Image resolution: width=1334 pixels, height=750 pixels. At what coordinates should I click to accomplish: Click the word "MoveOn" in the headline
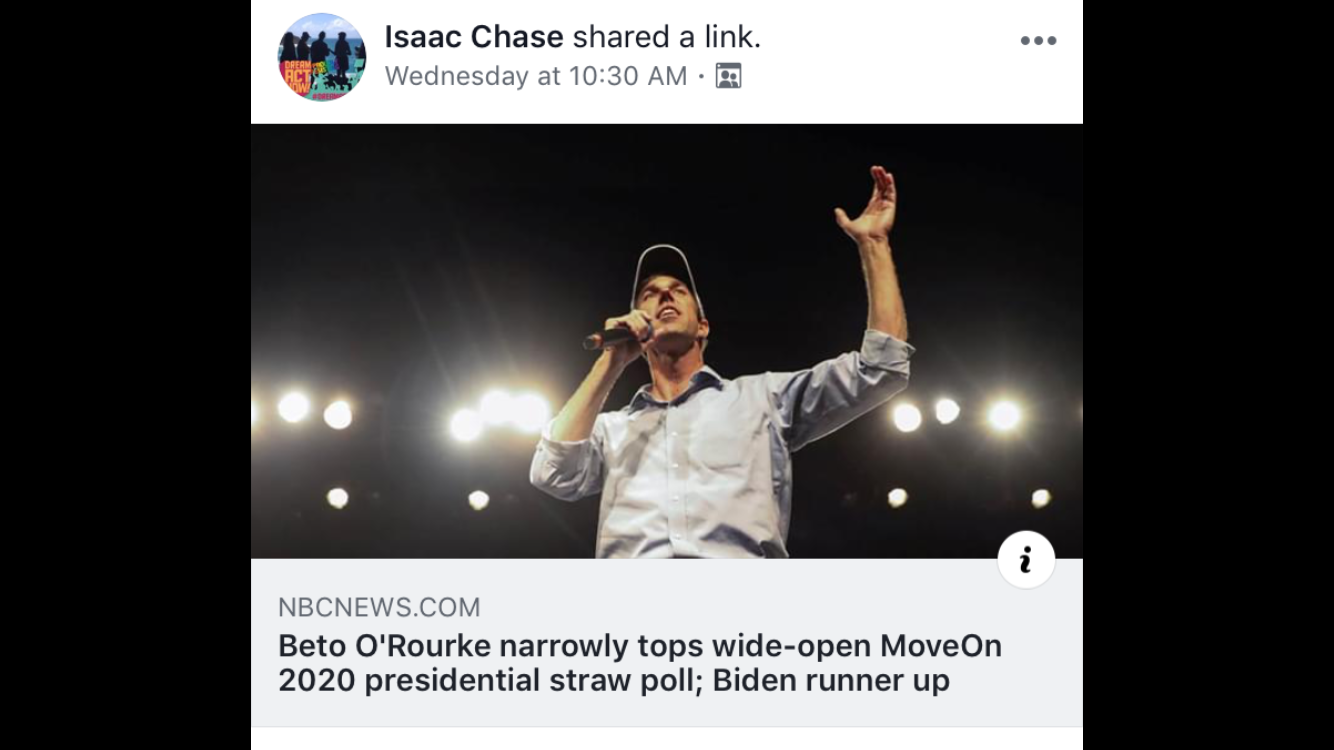pos(940,646)
